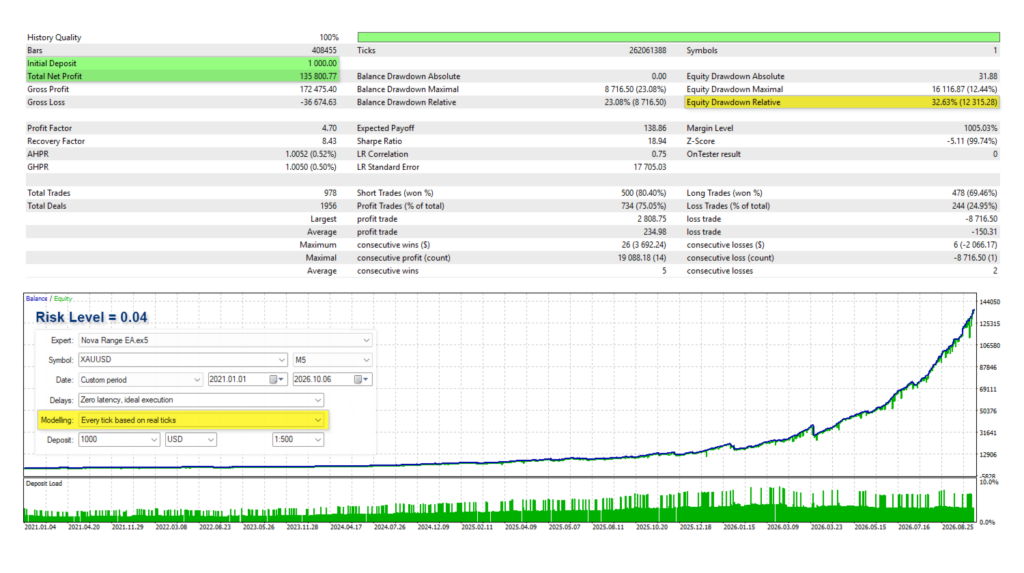Click the 2021.01.04 date label on chart axis
Image resolution: width=1024 pixels, height=573 pixels.
point(40,527)
